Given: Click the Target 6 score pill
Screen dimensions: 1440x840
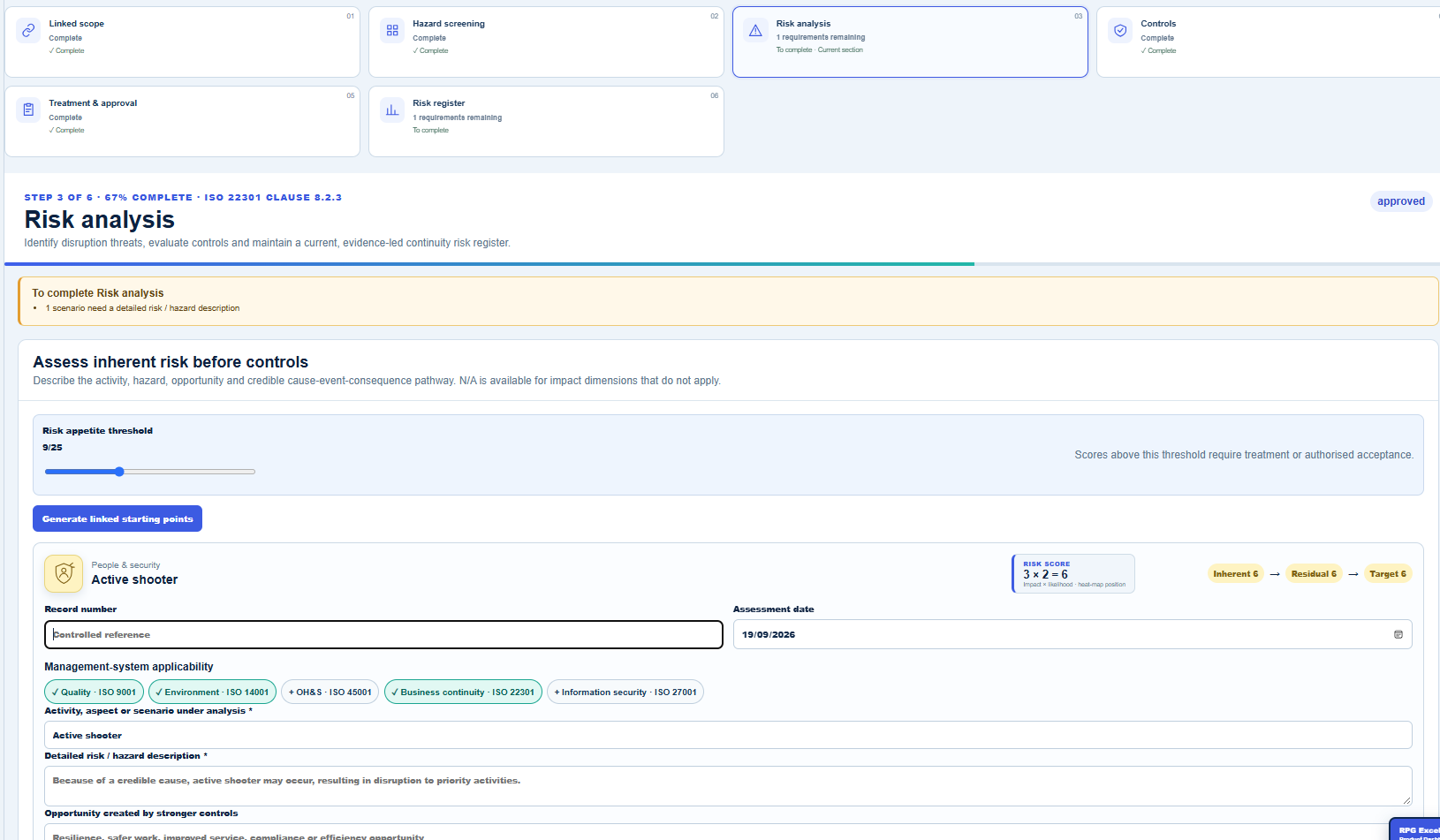Looking at the screenshot, I should [1388, 573].
